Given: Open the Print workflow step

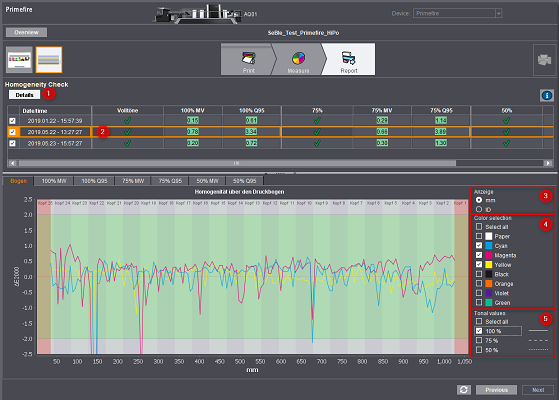Looking at the screenshot, I should coord(248,59).
